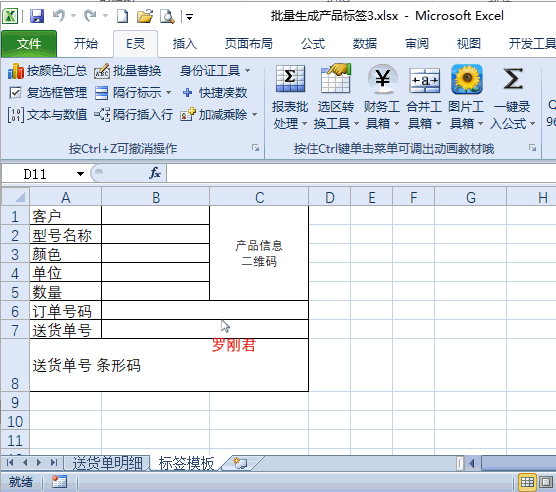Viewport: 556px width, 492px height.
Task: Go to last sheet navigation arrow
Action: (x=54, y=463)
